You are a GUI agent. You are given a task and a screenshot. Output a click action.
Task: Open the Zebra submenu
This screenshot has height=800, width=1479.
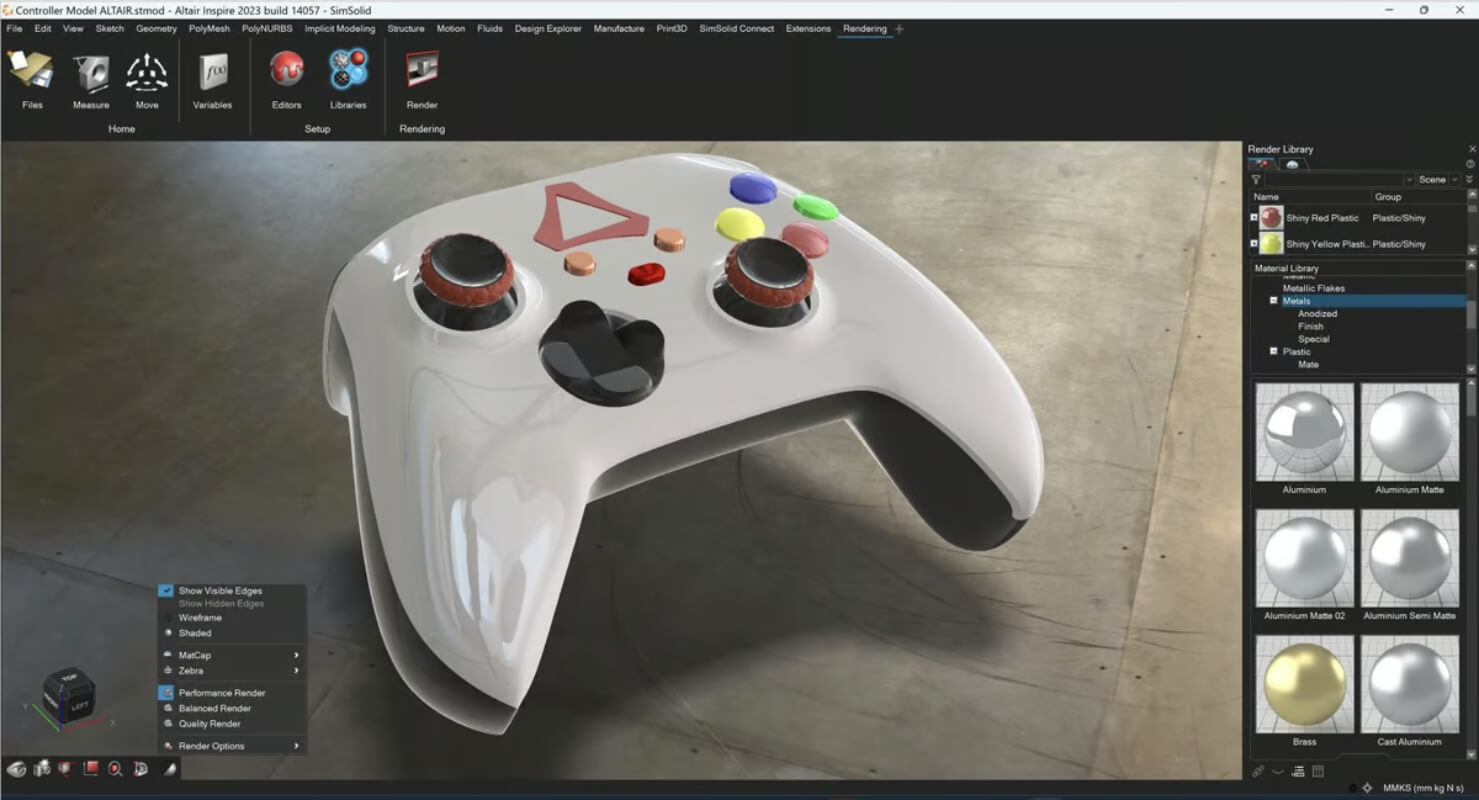point(232,671)
